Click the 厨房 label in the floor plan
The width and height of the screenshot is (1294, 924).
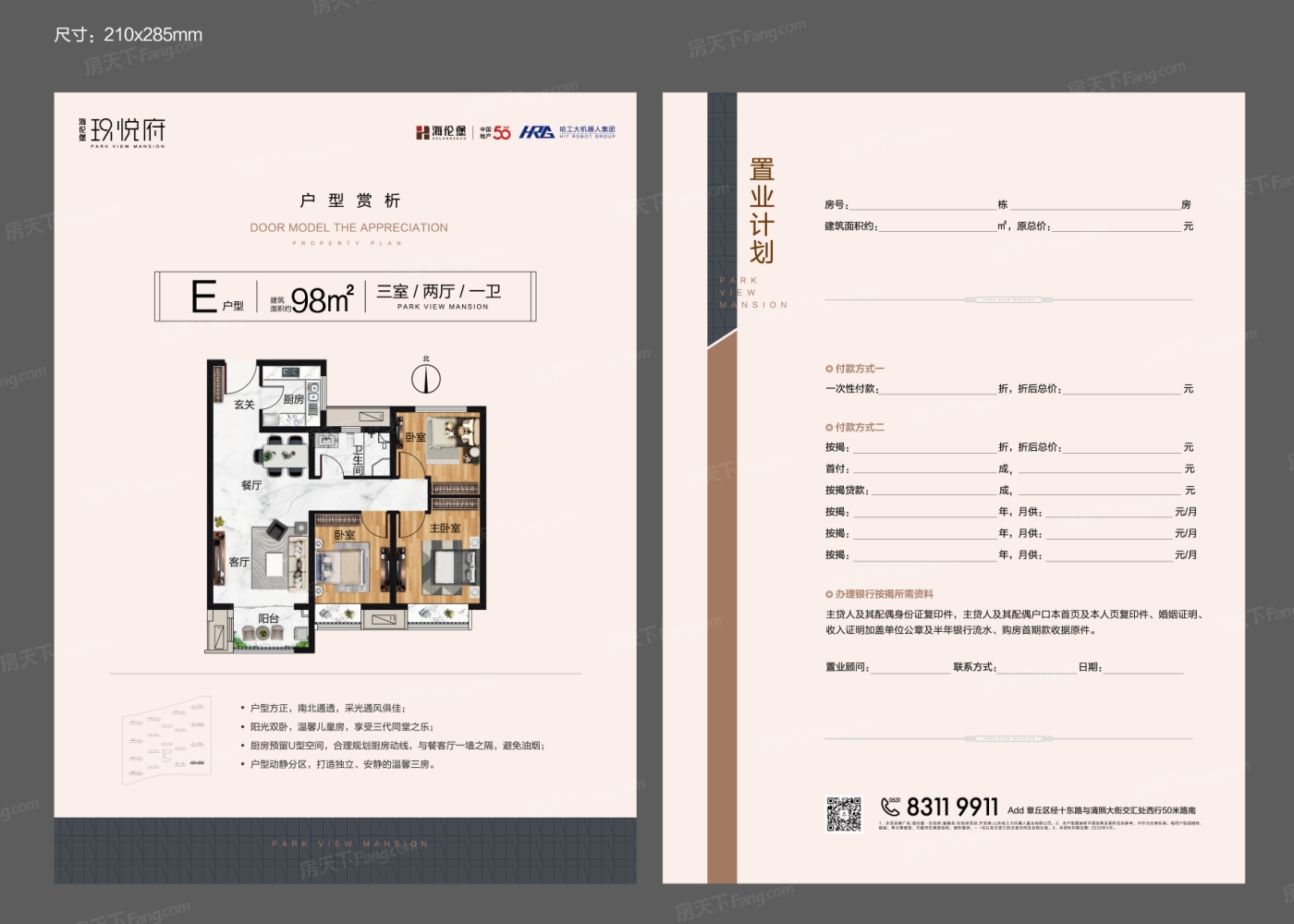pos(294,399)
